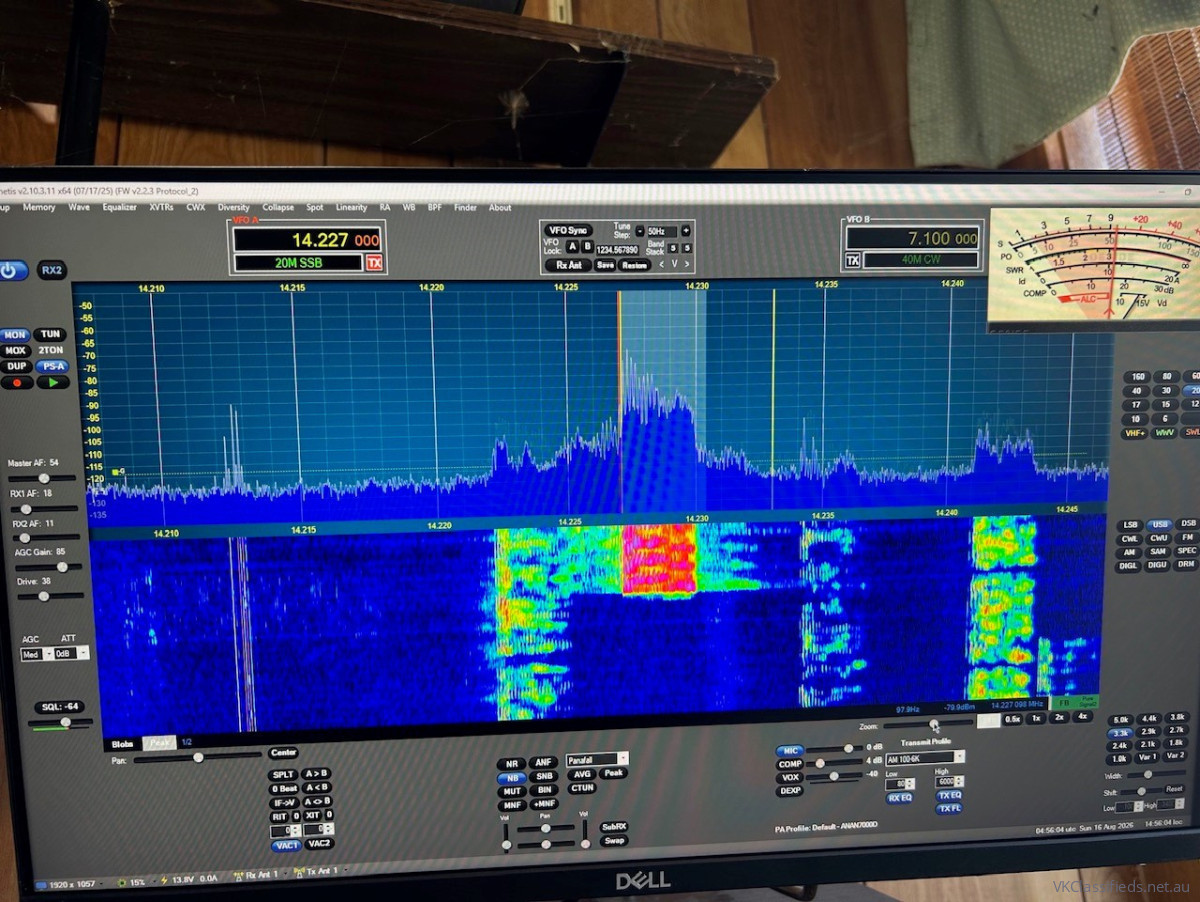The height and width of the screenshot is (902, 1200).
Task: Click the left arrow beside Restore
Action: click(x=661, y=265)
